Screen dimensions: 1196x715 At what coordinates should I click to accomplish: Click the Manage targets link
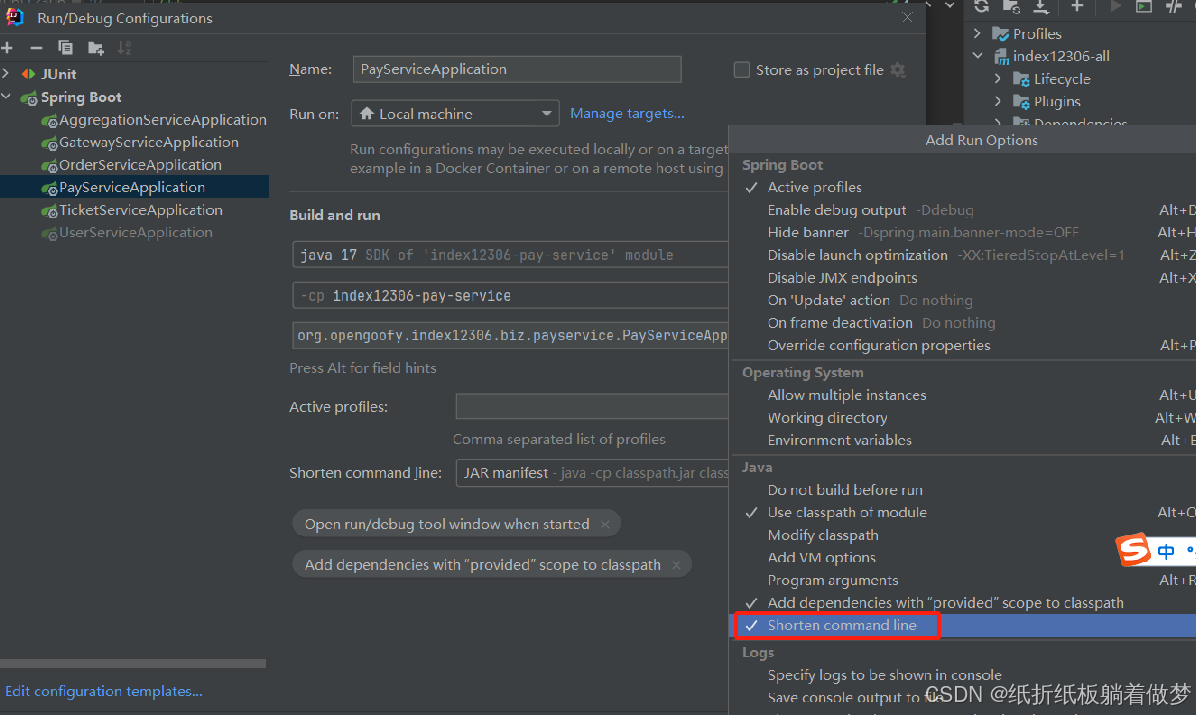tap(627, 113)
